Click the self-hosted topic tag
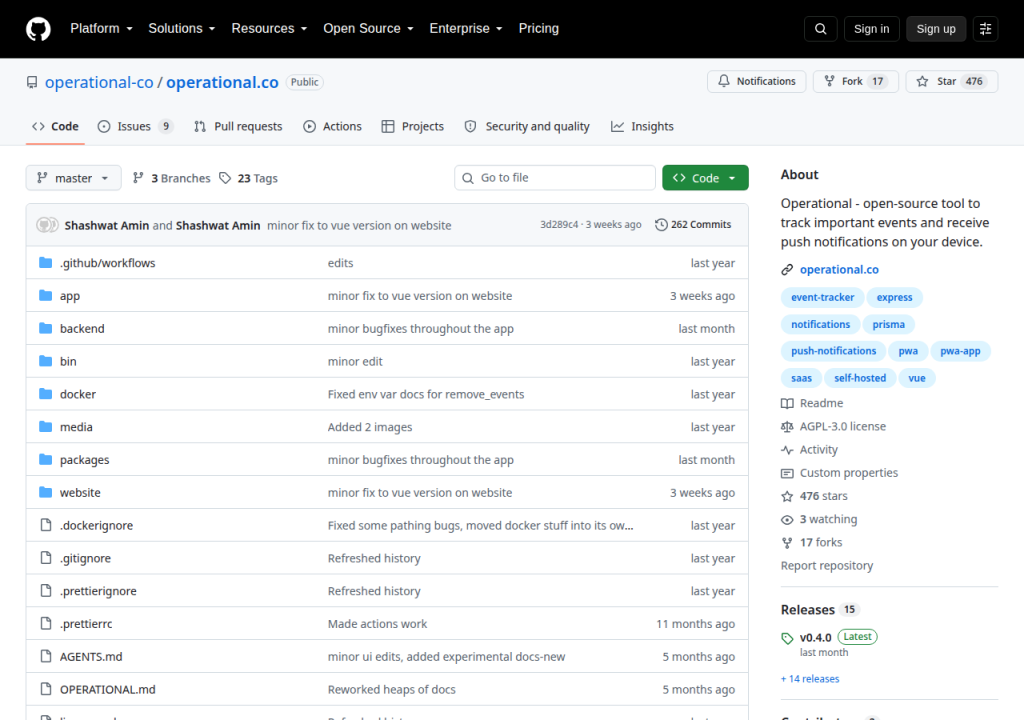1024x720 pixels. (x=860, y=378)
